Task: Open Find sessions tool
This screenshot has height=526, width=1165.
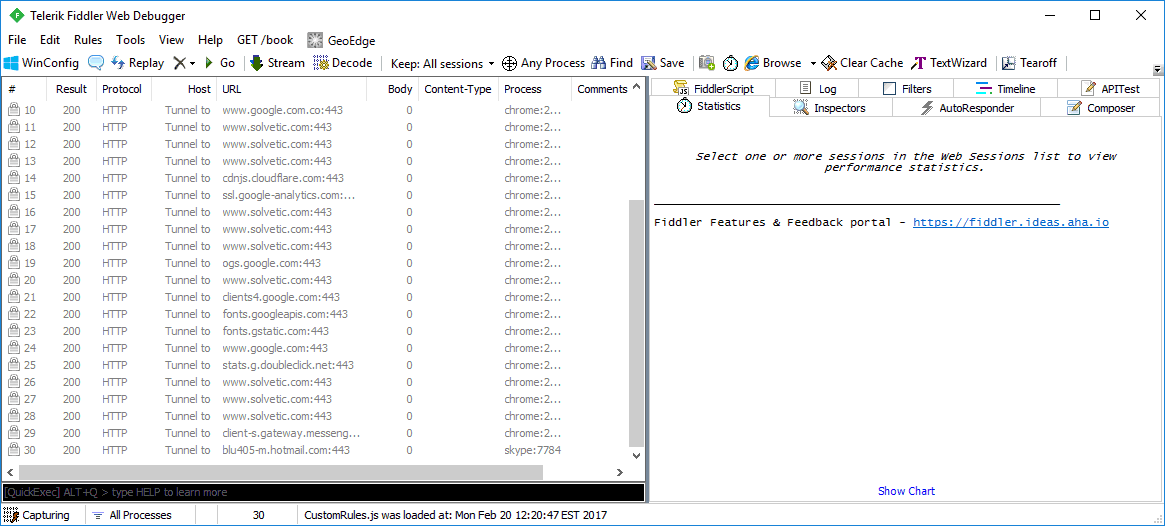Action: (612, 63)
